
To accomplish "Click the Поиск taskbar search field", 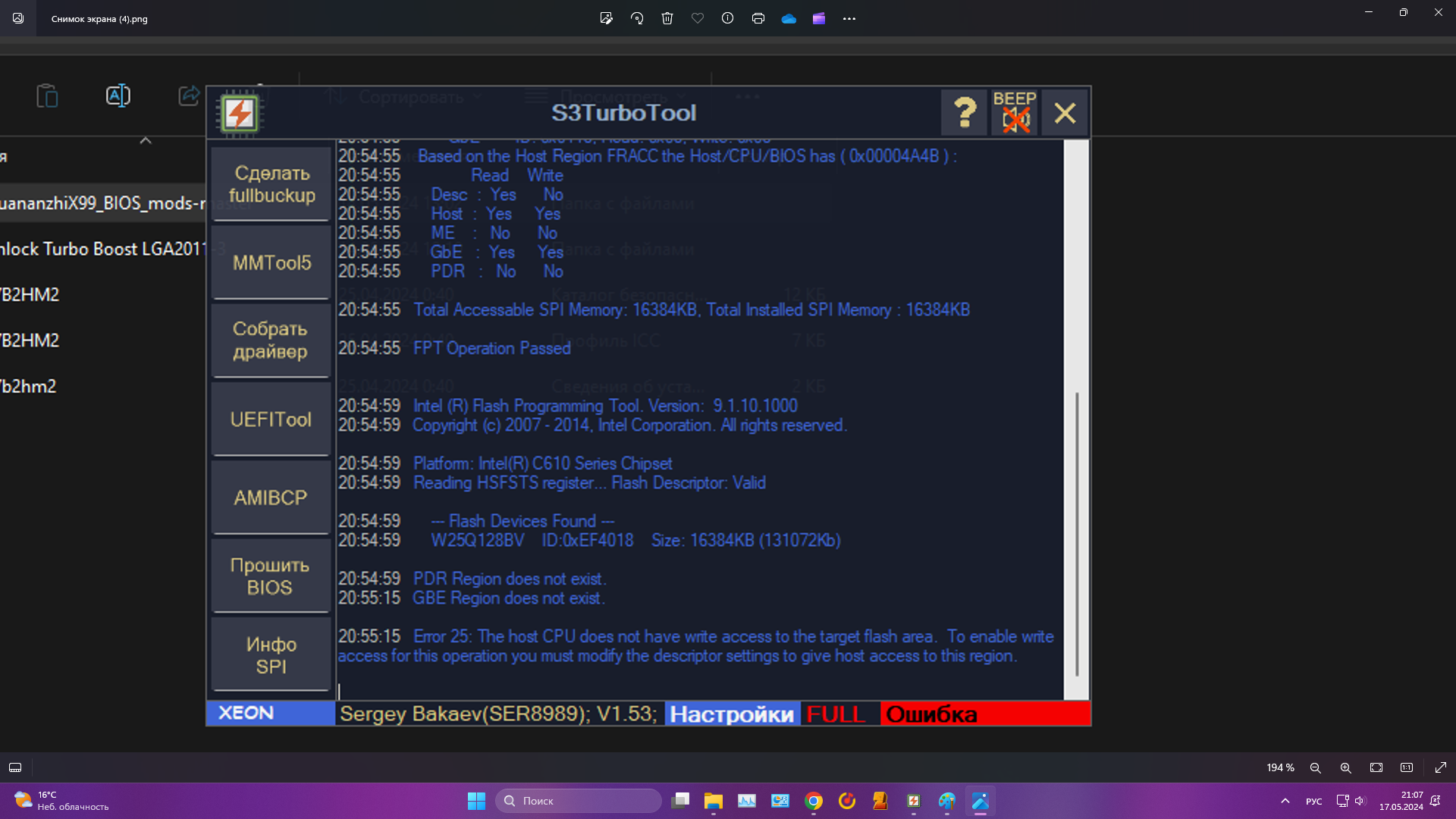I will [x=579, y=801].
